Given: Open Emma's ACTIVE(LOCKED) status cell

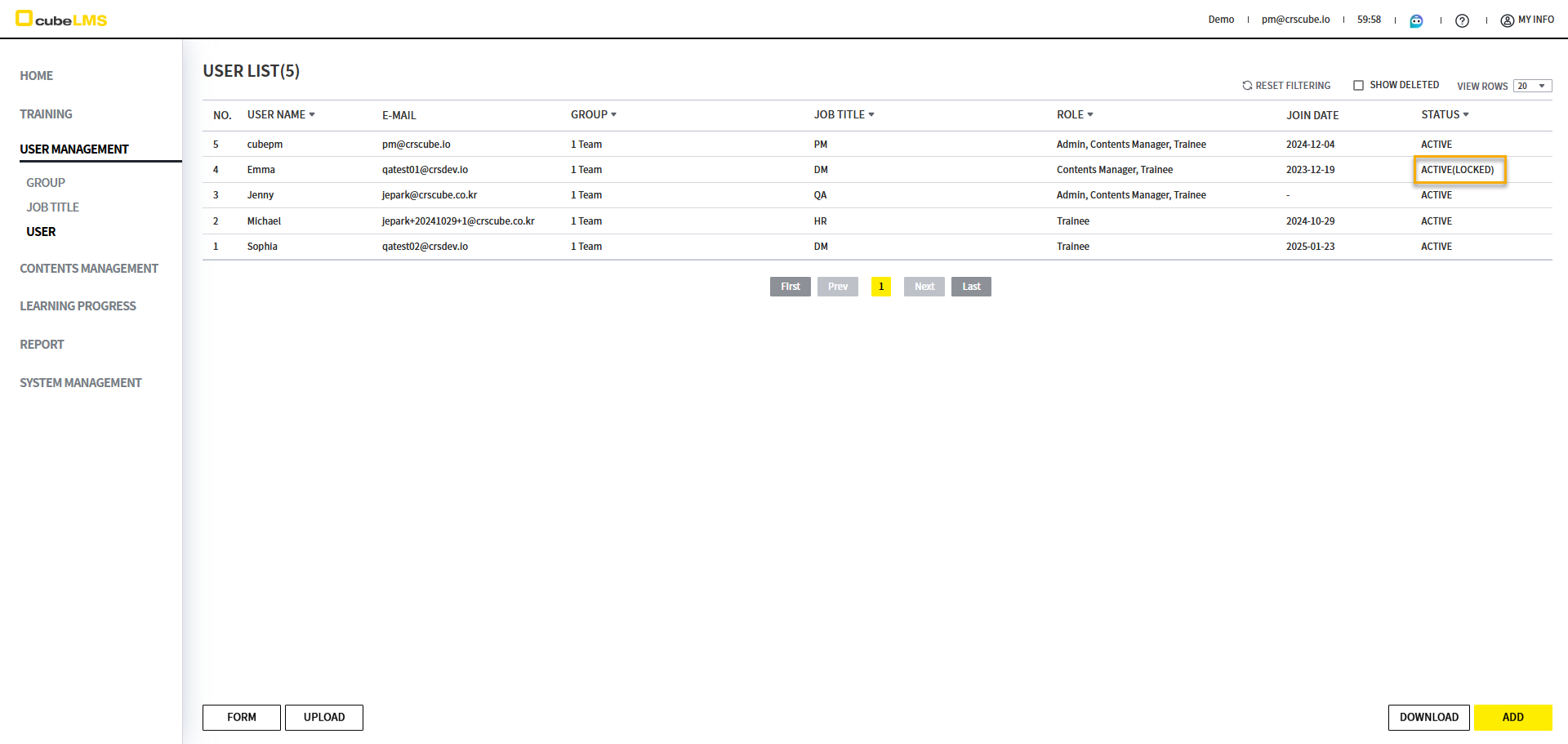Looking at the screenshot, I should (1458, 170).
